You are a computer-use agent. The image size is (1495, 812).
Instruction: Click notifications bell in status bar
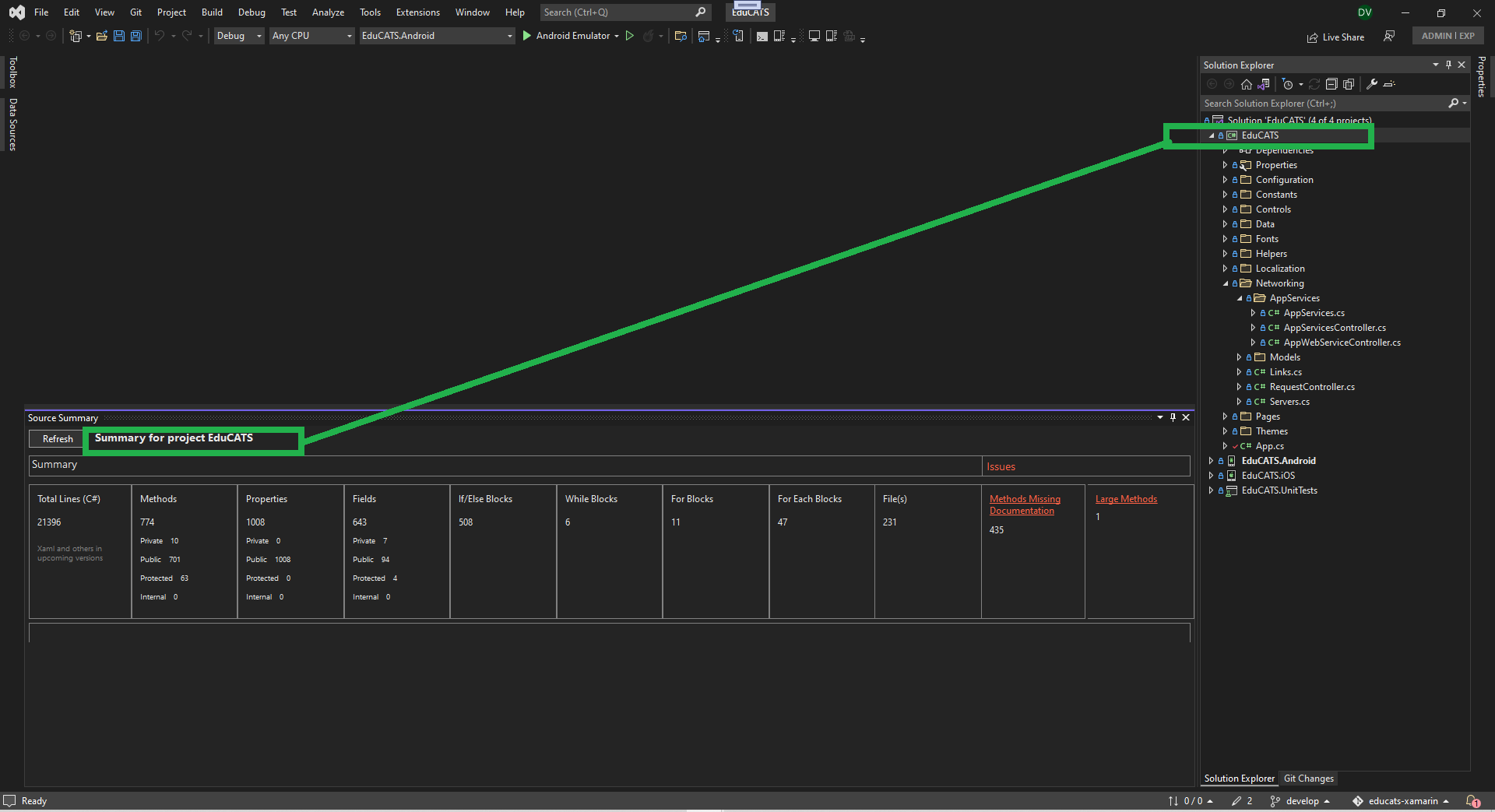(1473, 800)
